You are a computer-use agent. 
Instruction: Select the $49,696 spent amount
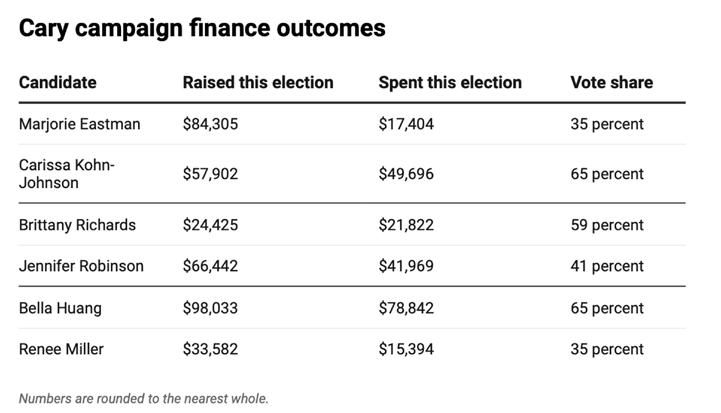(406, 174)
